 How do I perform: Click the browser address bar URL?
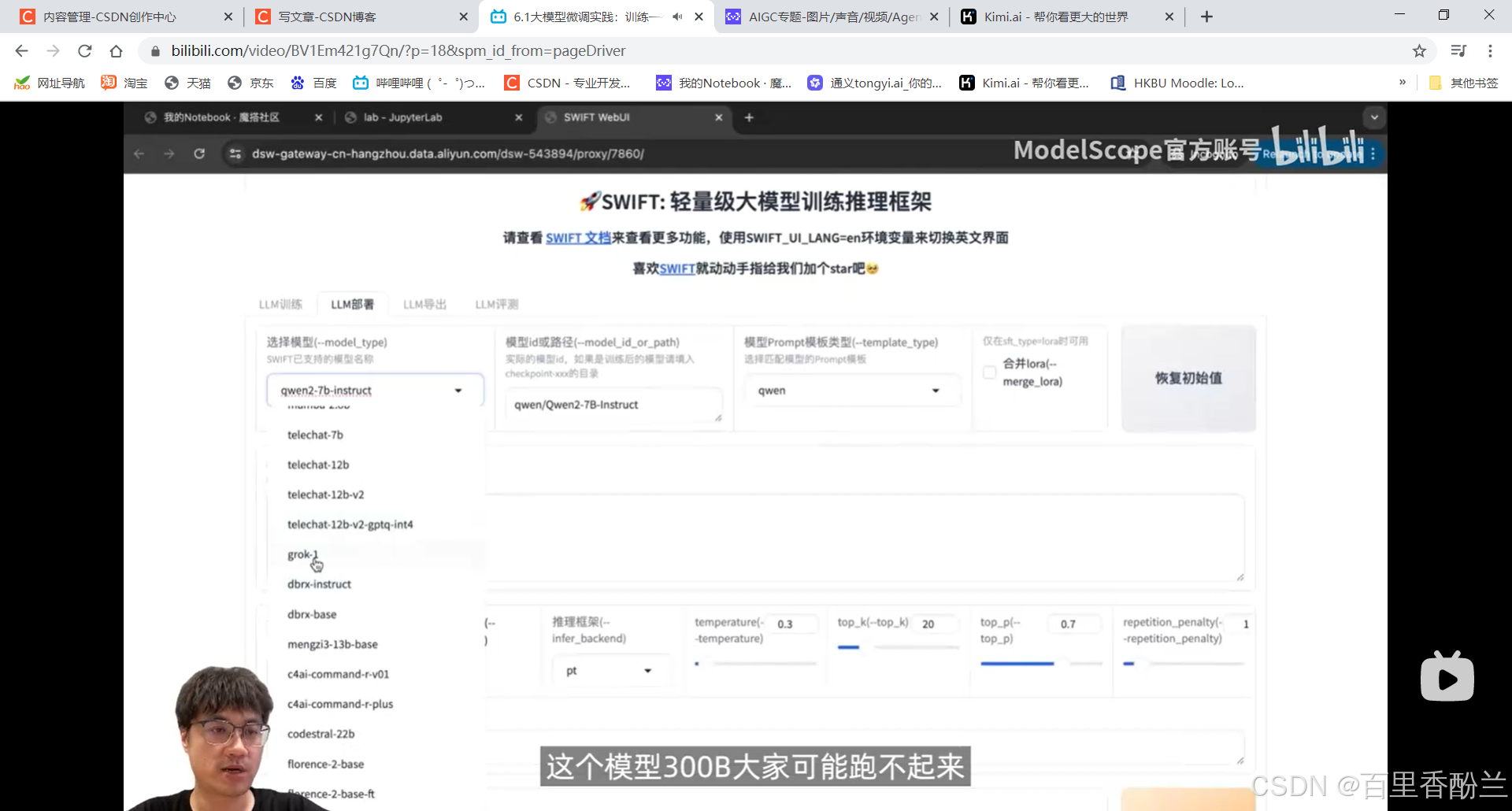coord(398,51)
